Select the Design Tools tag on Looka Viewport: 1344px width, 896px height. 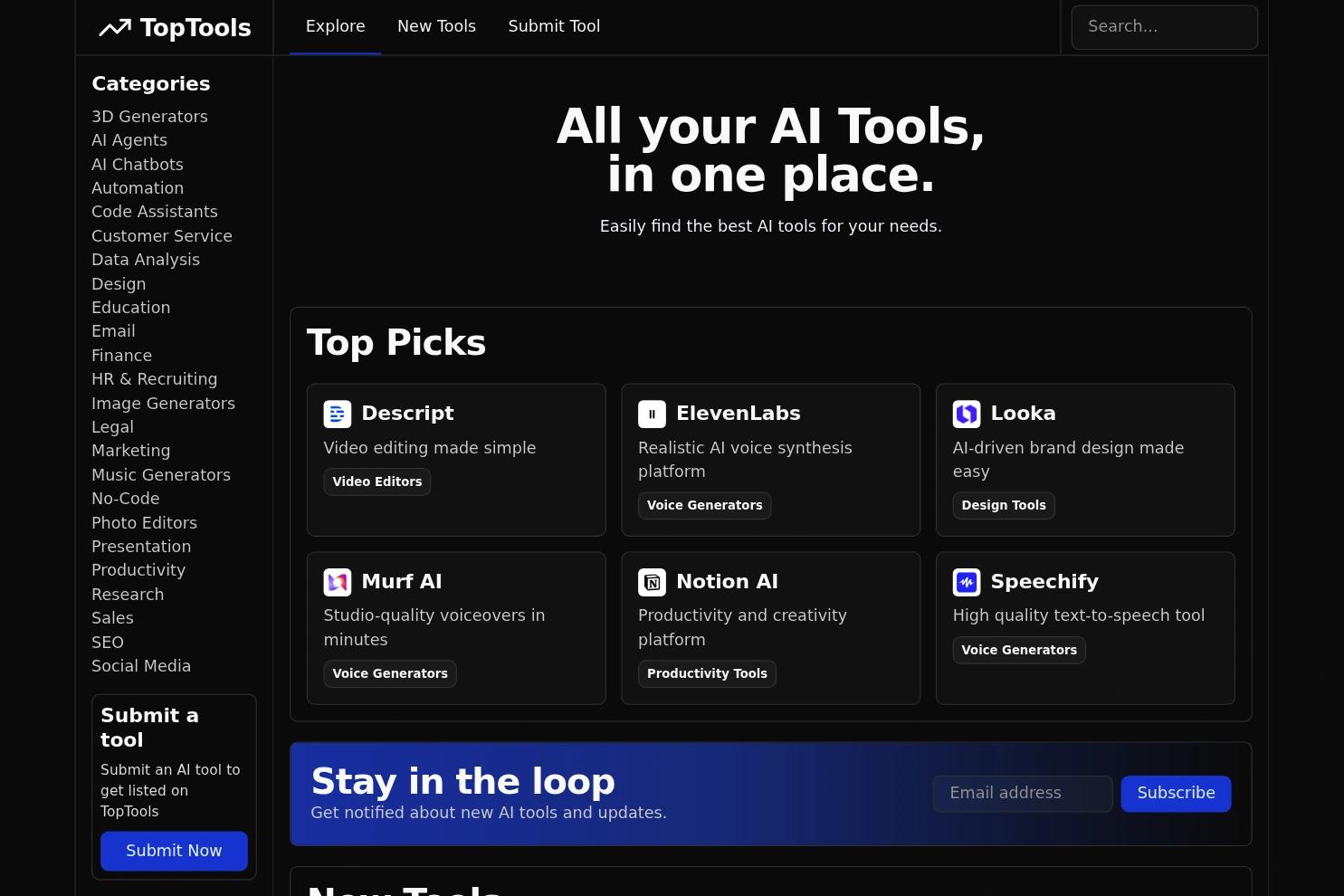coord(1004,505)
